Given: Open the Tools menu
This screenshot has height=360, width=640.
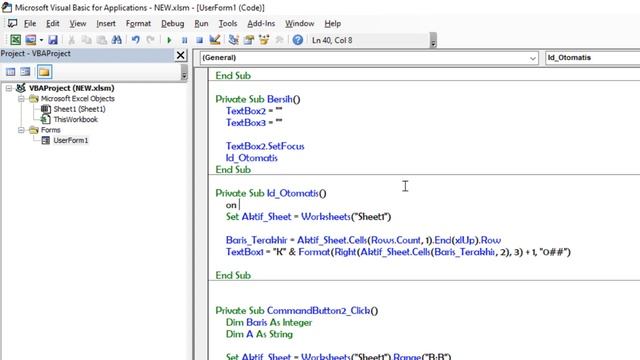Looking at the screenshot, I should [x=228, y=24].
